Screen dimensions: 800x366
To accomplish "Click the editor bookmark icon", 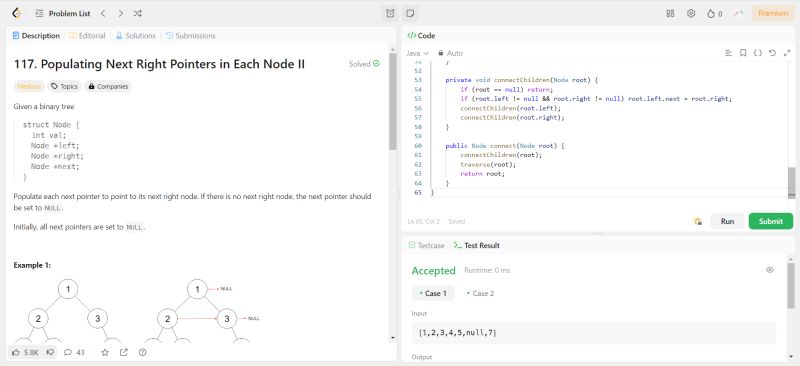I will (743, 53).
